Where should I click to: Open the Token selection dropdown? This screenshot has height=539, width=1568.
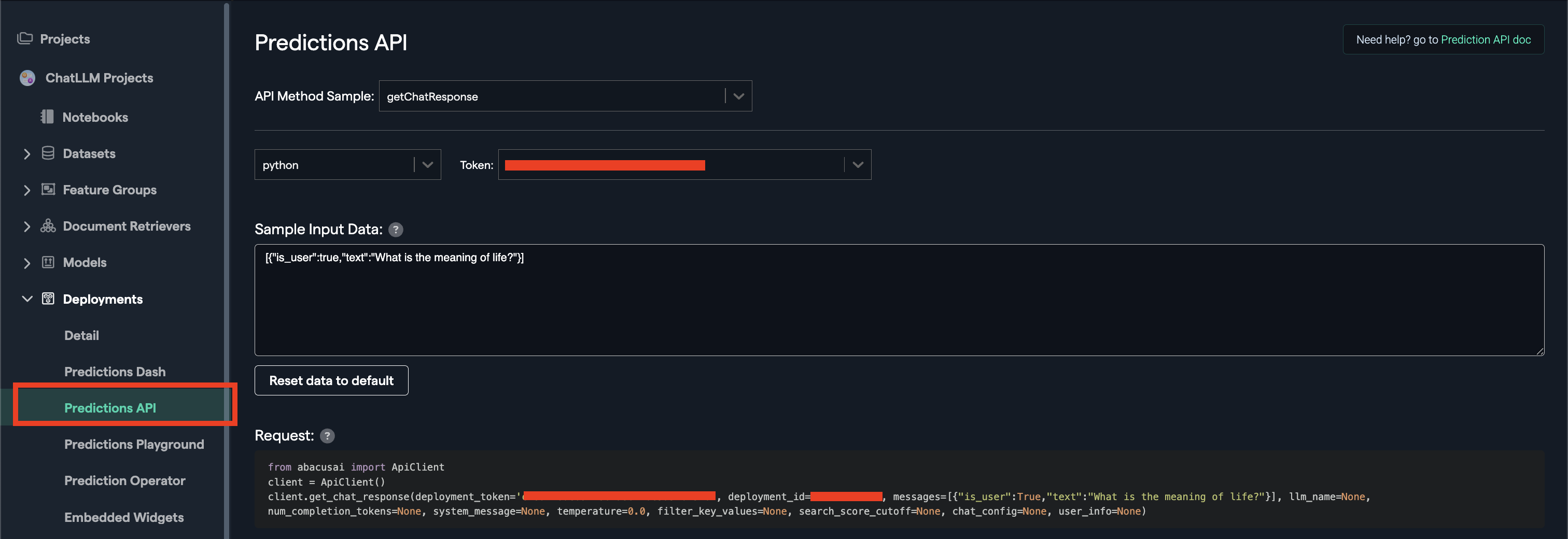tap(858, 164)
